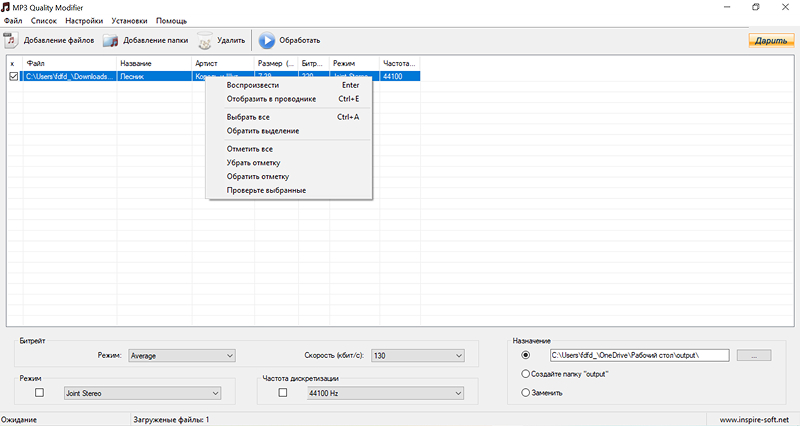Select Отобразить в проводнике context menu entry
This screenshot has width=800, height=426.
[271, 99]
